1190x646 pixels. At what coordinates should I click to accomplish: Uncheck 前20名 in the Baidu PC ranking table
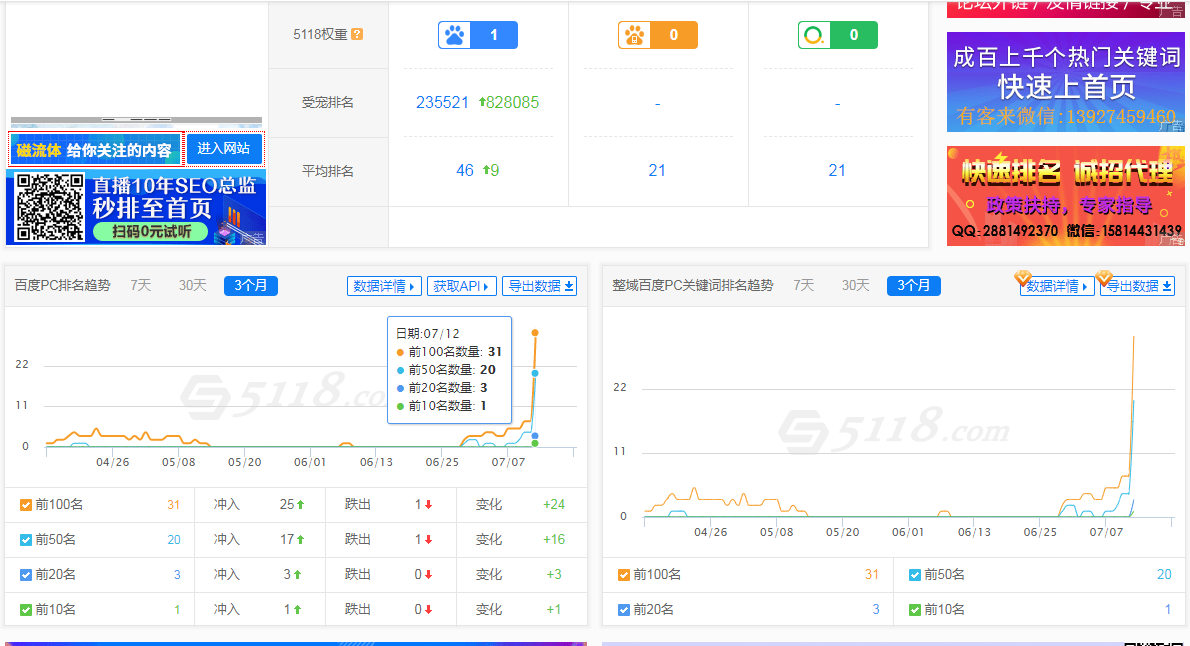click(26, 575)
